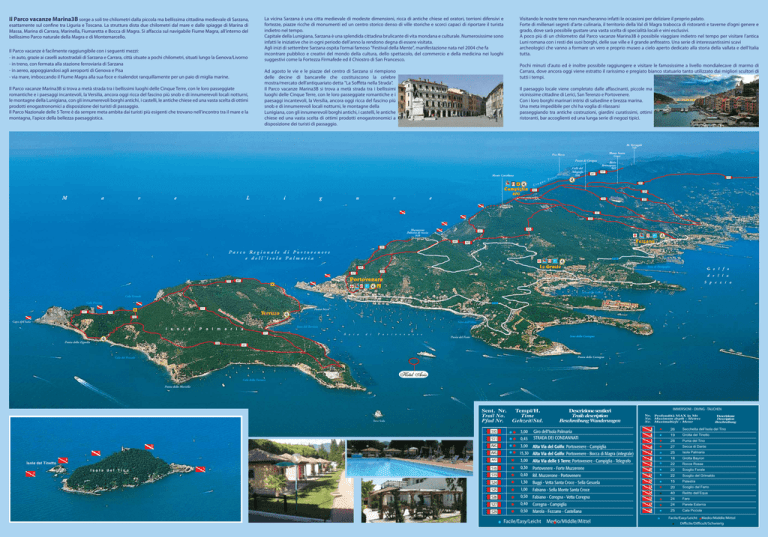Click the STRADA DEI CONDANNATI trail description
768x537 pixels.
pos(555,438)
